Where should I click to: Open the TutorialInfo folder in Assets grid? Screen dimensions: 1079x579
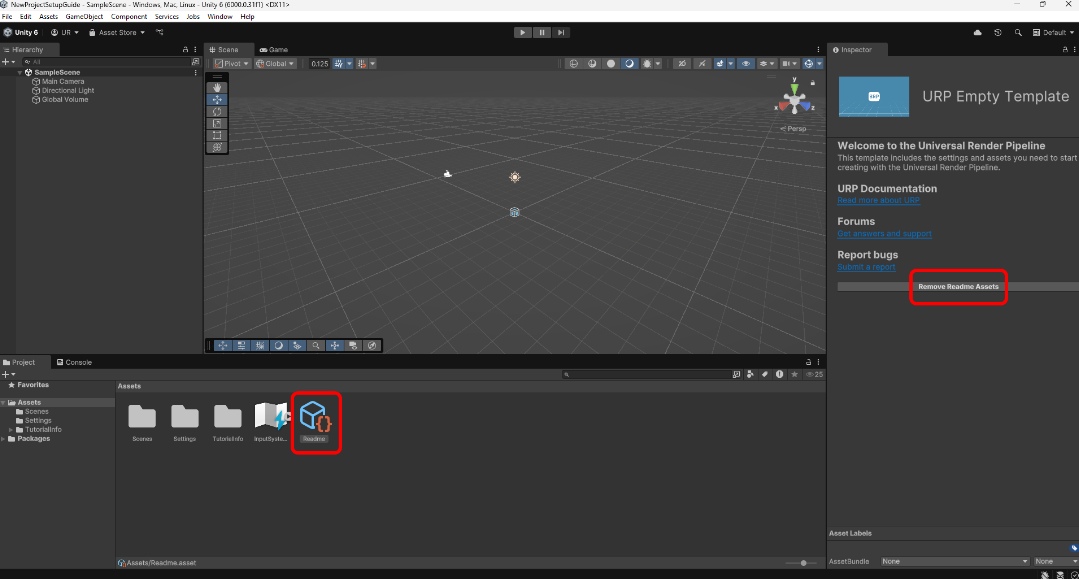(227, 417)
